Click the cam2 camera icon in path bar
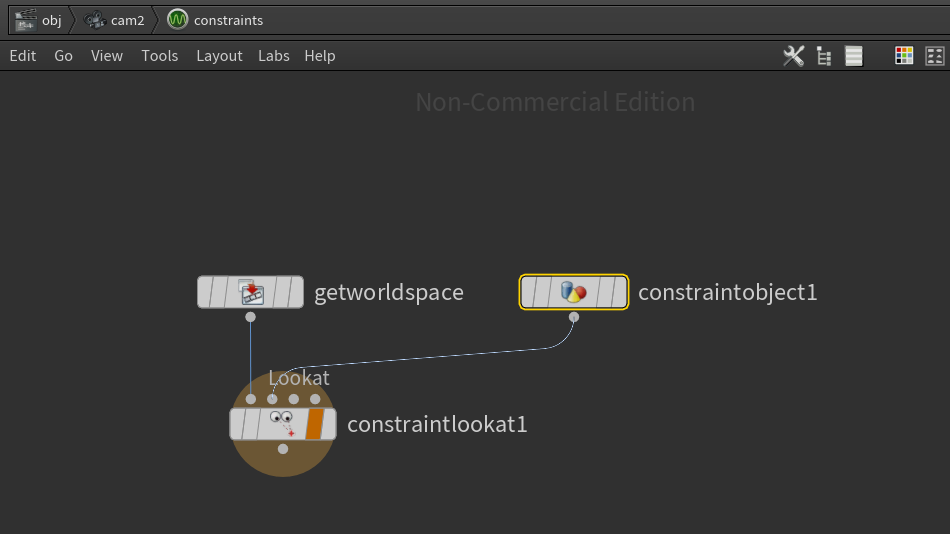The height and width of the screenshot is (534, 950). 95,20
